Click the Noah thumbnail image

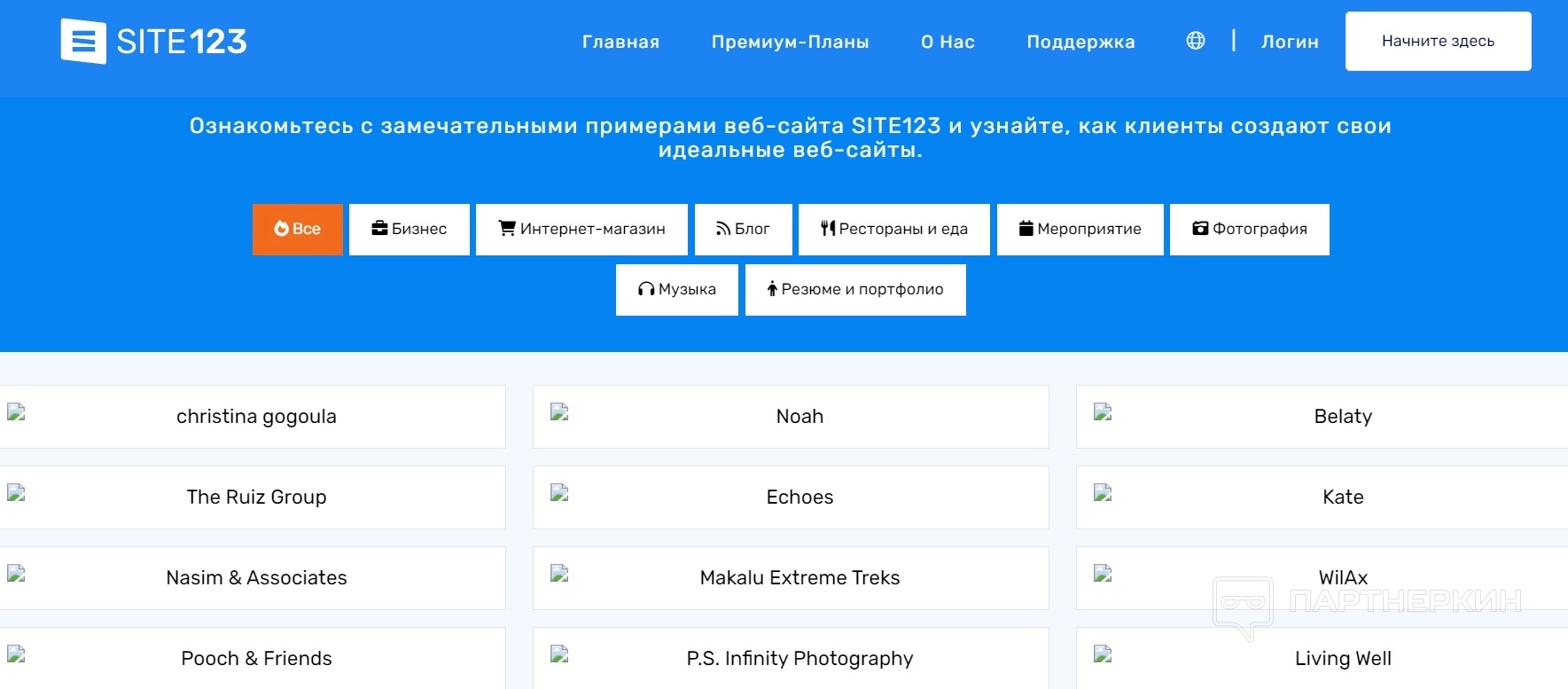[x=559, y=411]
